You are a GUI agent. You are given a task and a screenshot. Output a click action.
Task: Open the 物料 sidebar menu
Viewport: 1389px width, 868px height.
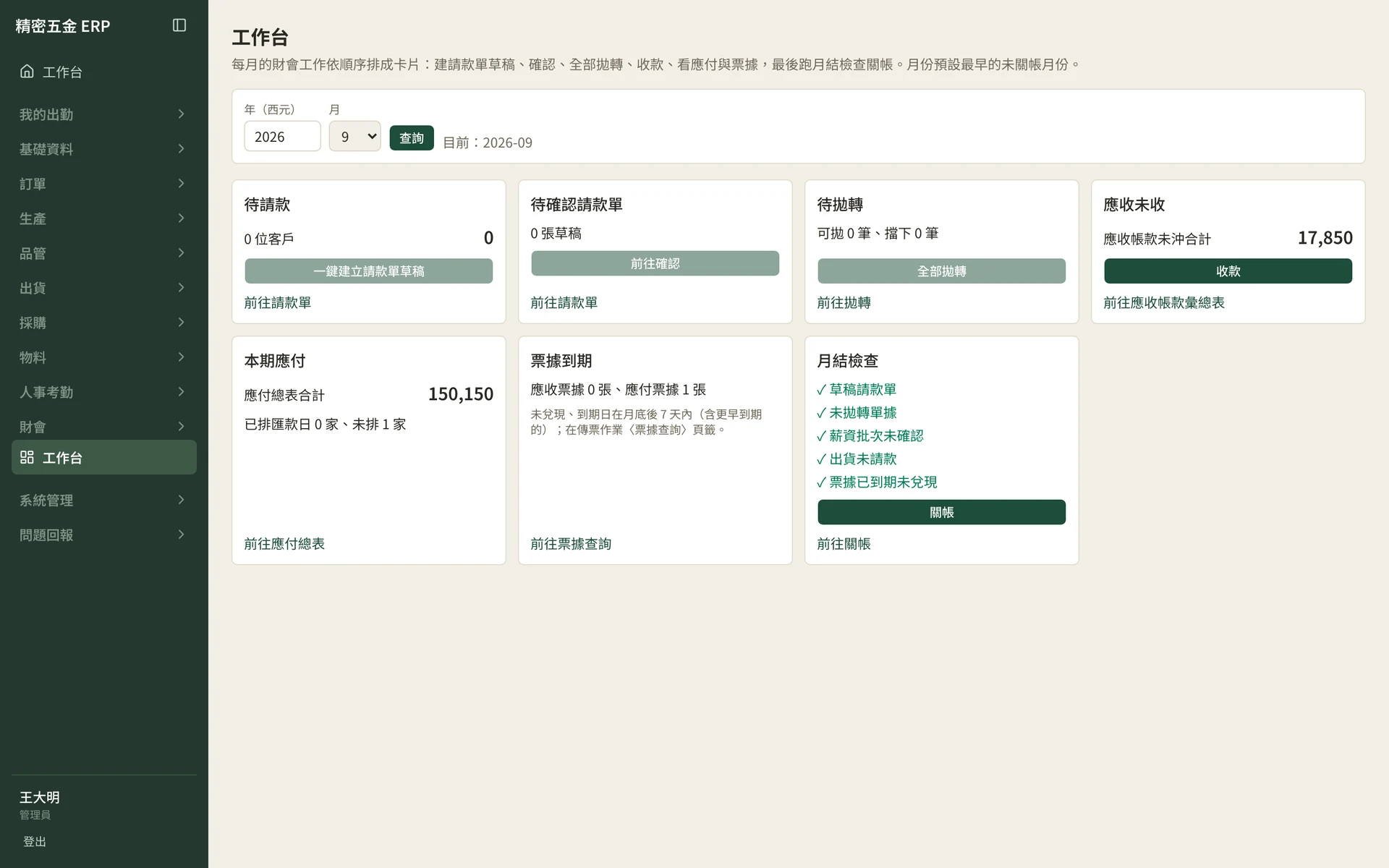pos(104,357)
